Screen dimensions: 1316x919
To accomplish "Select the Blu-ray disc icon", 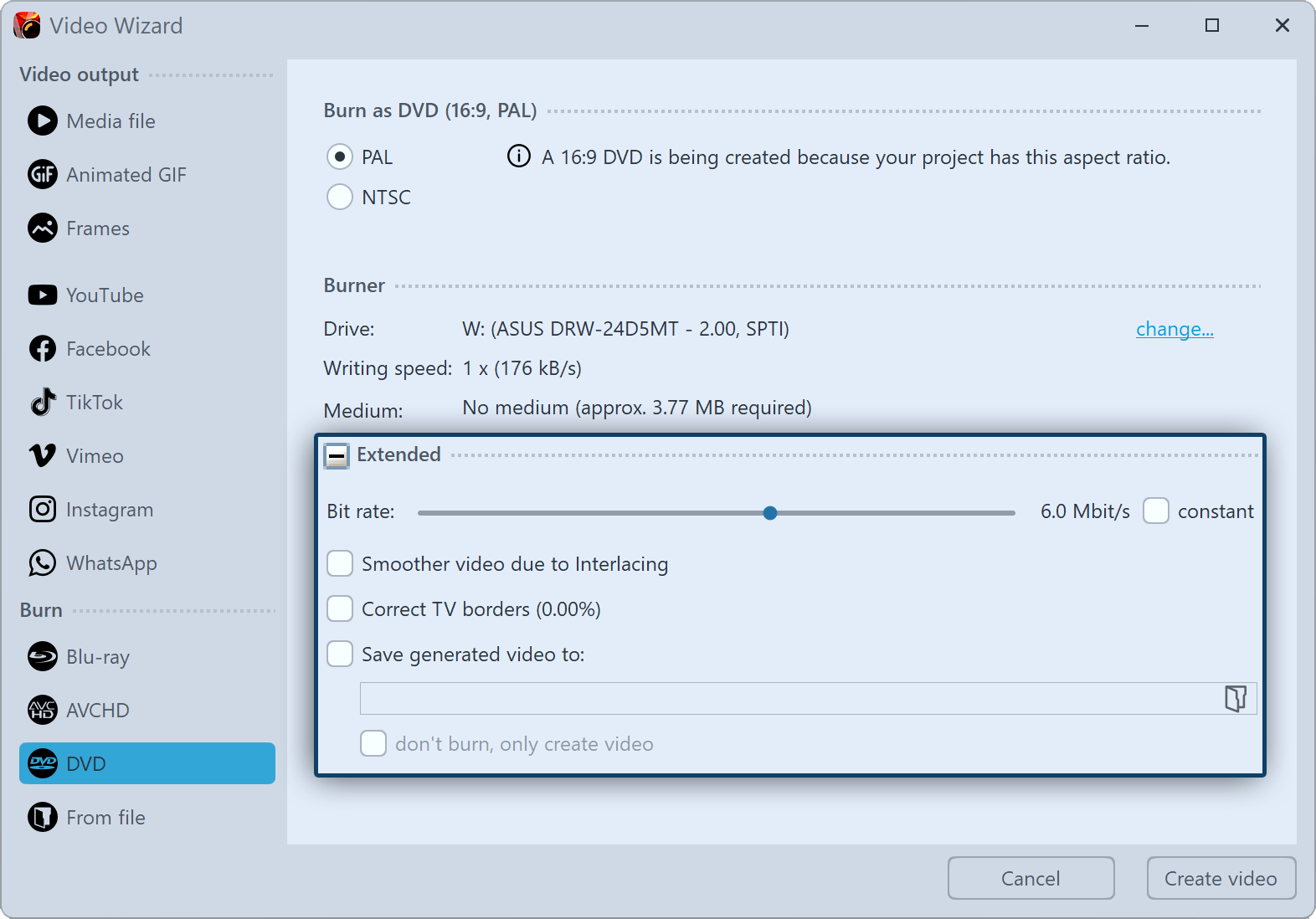I will [43, 656].
